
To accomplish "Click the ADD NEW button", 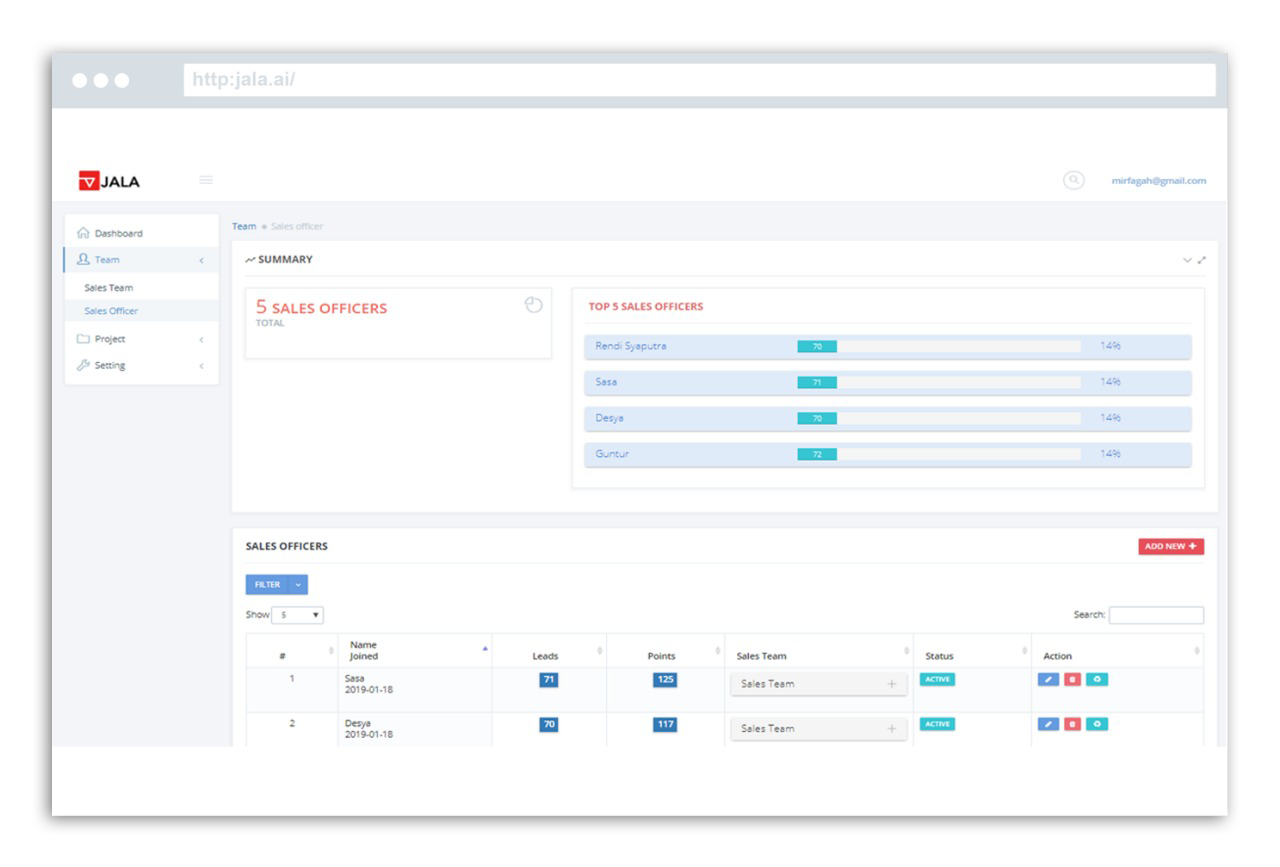I will [1170, 547].
